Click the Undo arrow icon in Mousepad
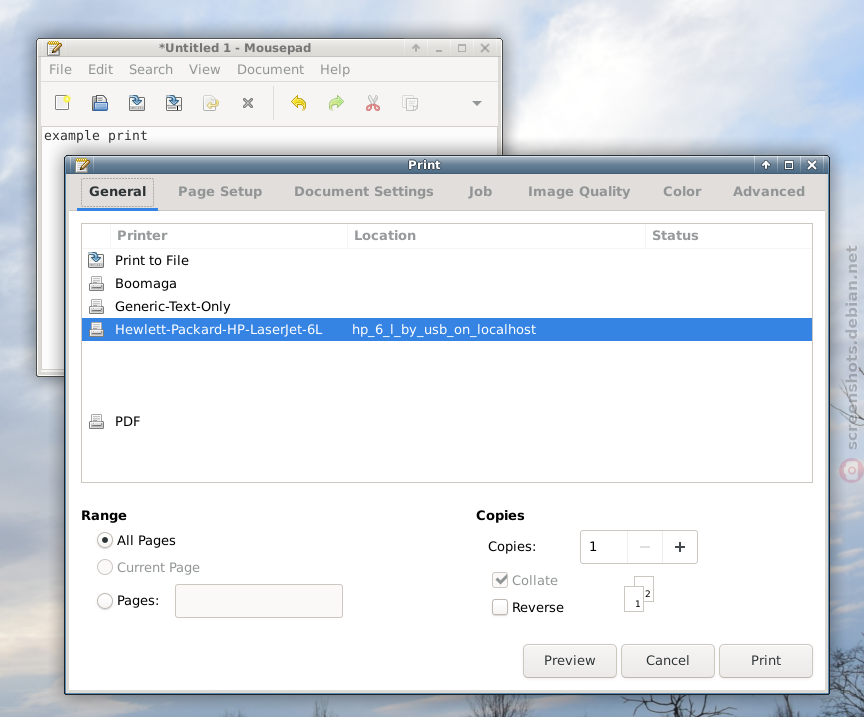 pos(299,103)
